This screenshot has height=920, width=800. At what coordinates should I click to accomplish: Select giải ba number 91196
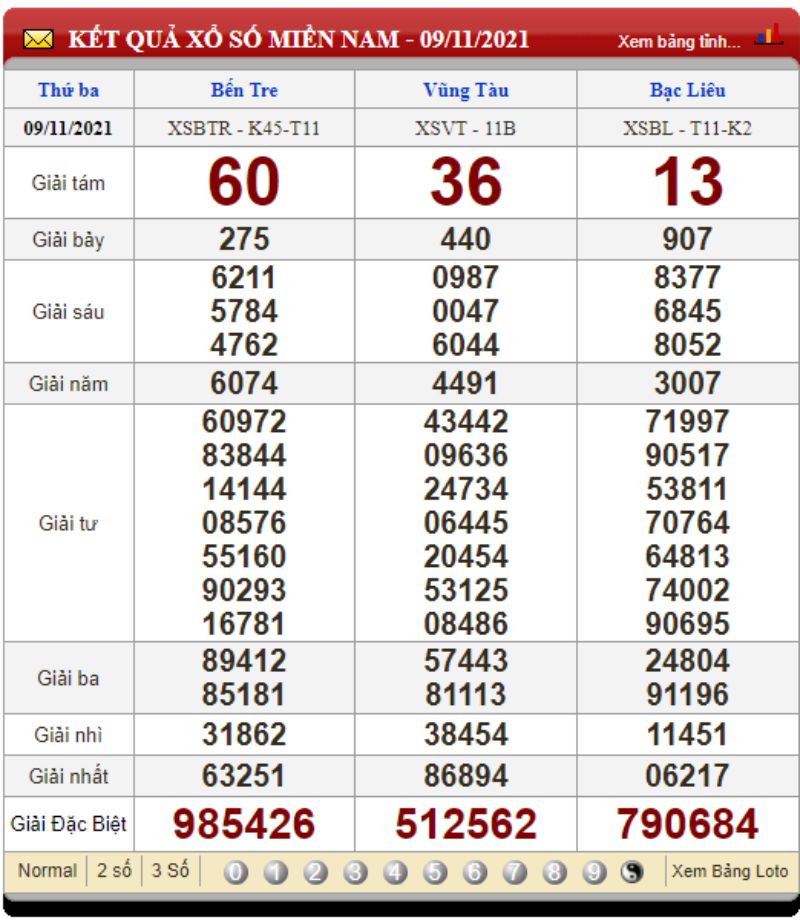(687, 694)
